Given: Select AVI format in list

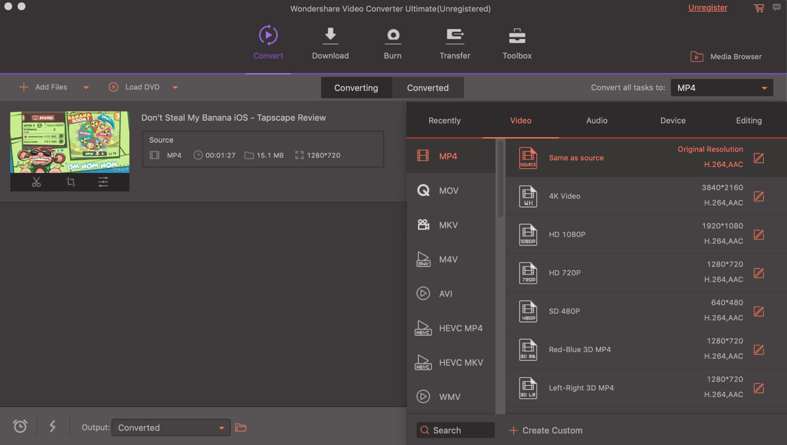Looking at the screenshot, I should click(x=451, y=293).
